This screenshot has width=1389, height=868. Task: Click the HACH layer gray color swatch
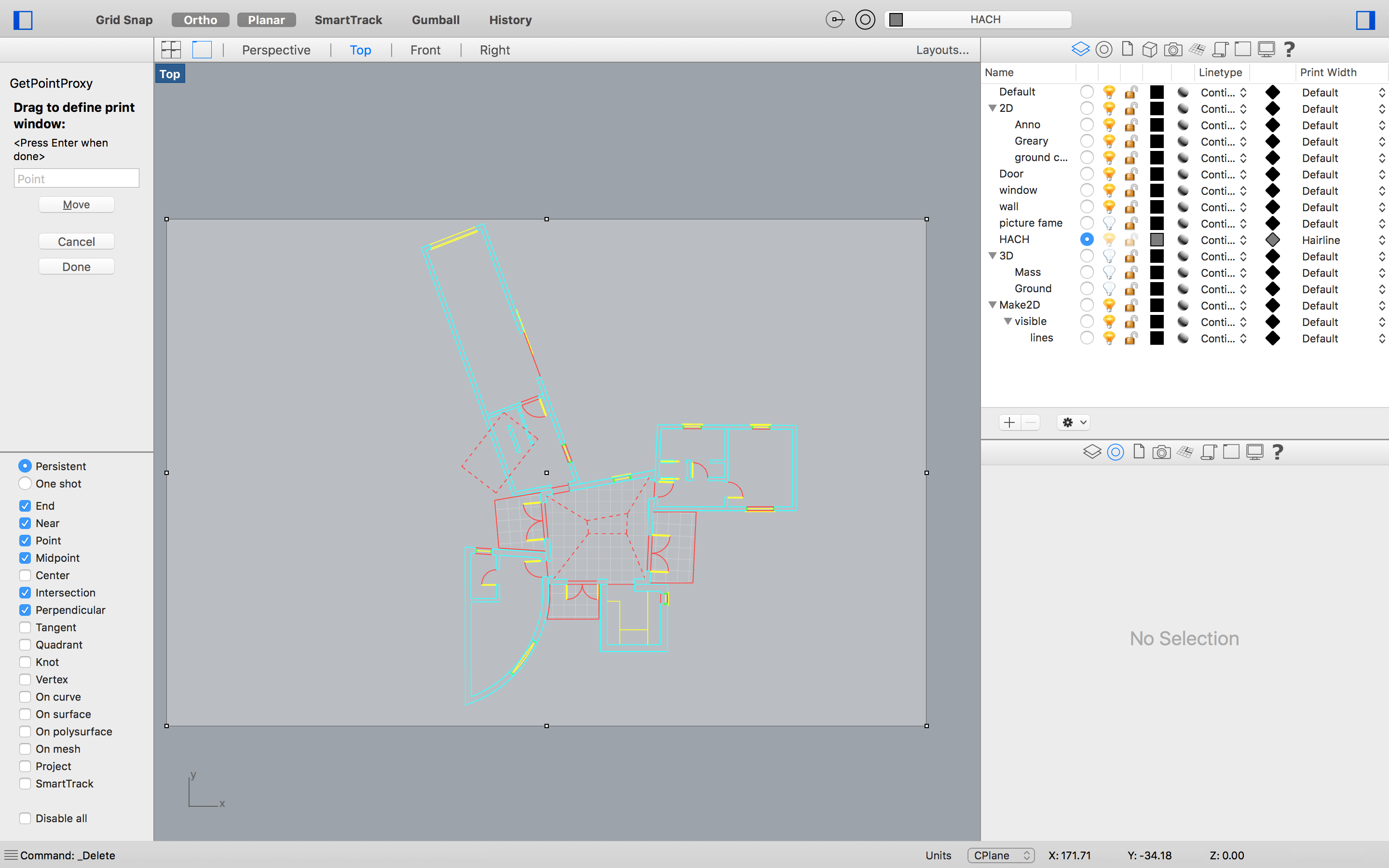(1157, 239)
